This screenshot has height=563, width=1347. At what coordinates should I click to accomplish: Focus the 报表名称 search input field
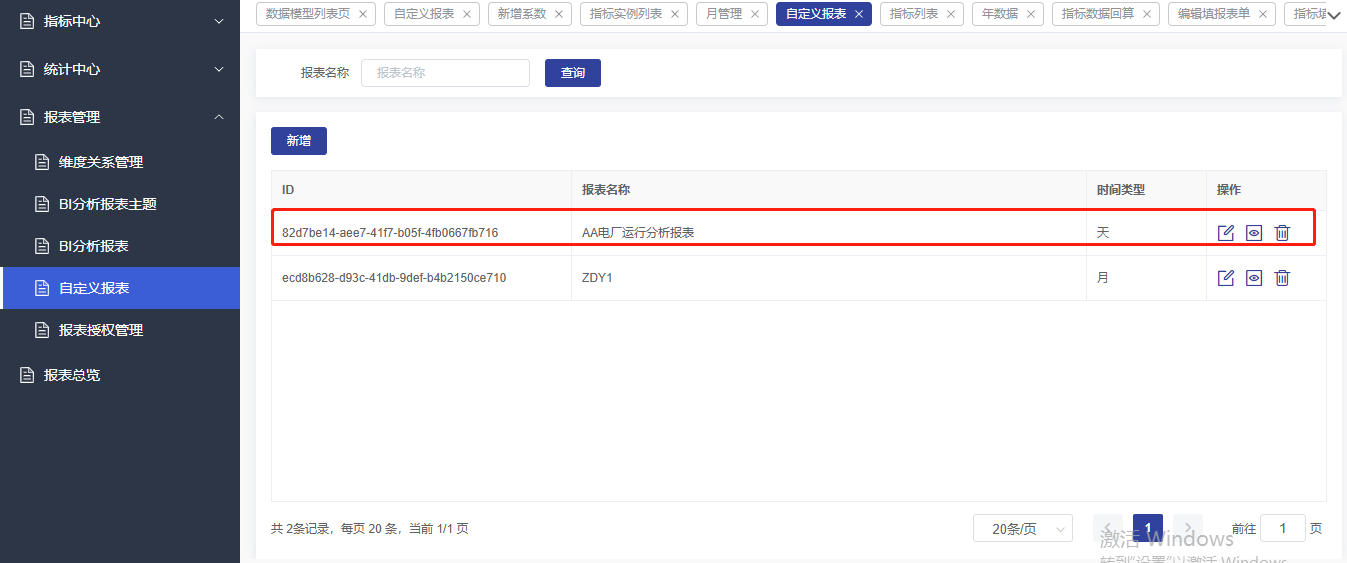pyautogui.click(x=445, y=73)
